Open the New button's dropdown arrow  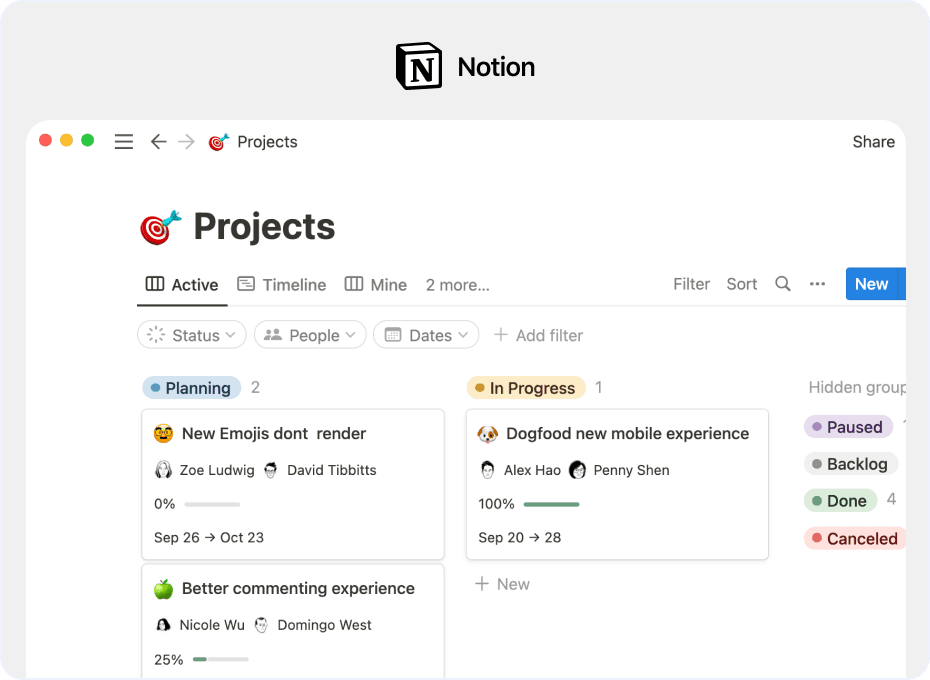point(902,284)
